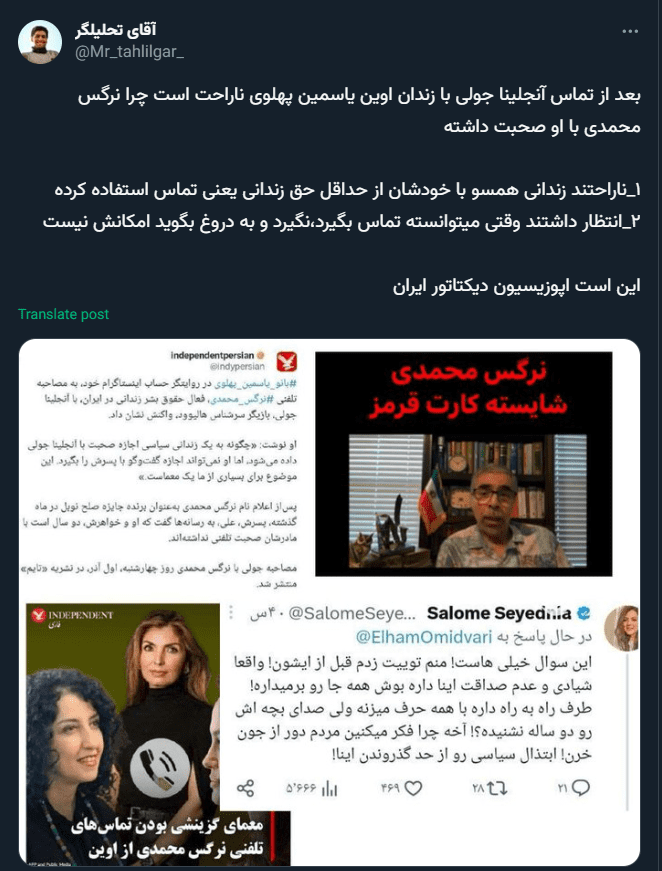Screen dimensions: 662x871
Task: Click the phone handset icon on photo
Action: pos(160,768)
